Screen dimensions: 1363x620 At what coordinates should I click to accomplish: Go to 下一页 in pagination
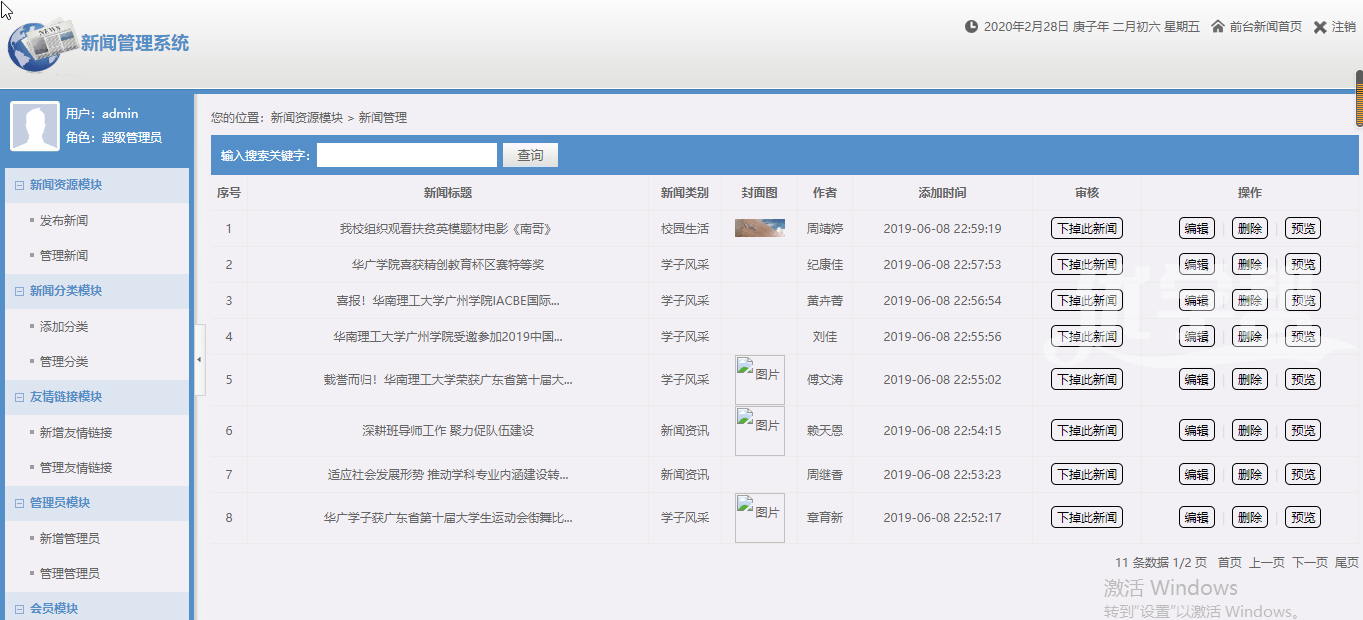tap(1309, 563)
